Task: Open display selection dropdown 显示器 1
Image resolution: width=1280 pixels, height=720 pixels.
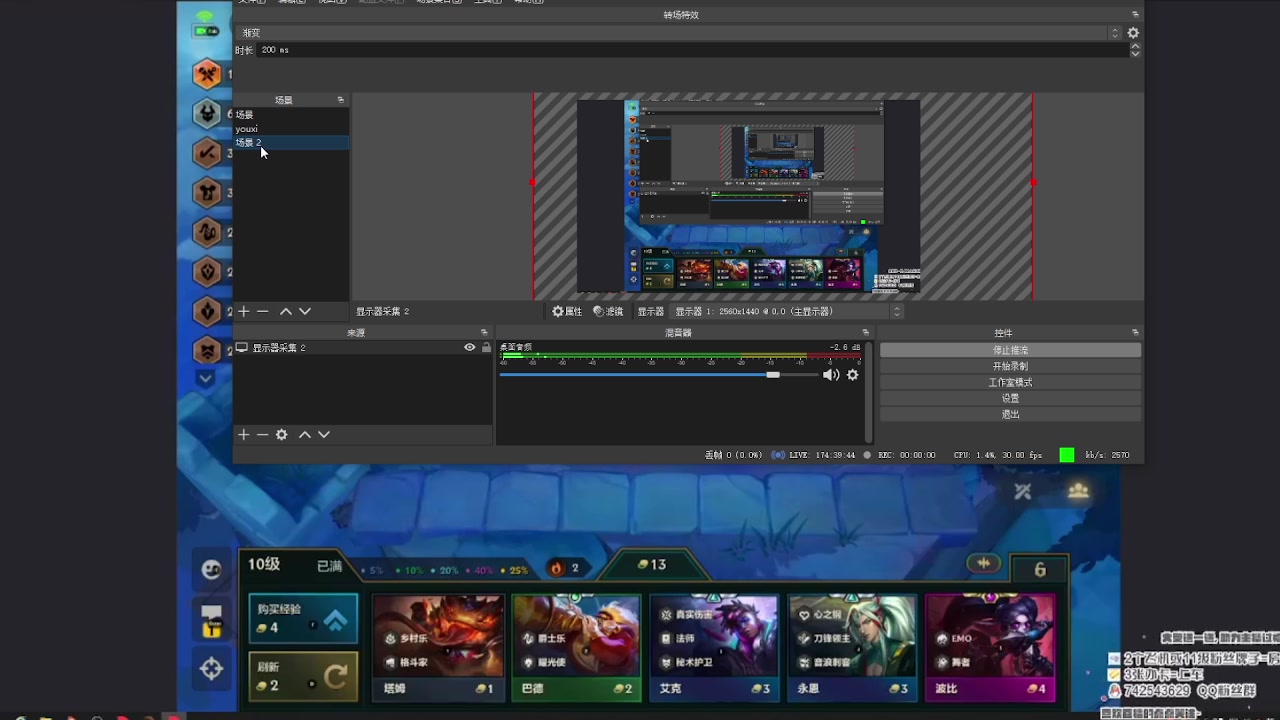Action: (789, 312)
